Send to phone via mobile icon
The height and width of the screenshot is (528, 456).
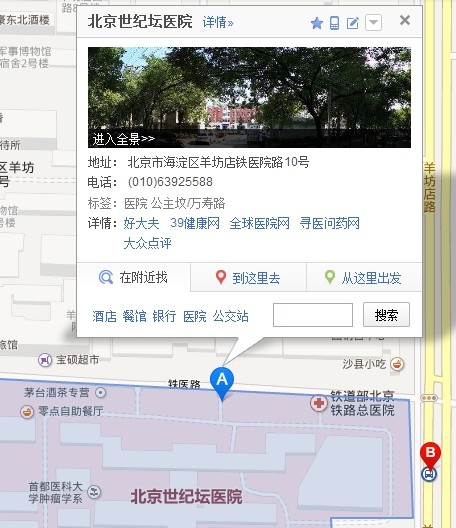coord(334,23)
